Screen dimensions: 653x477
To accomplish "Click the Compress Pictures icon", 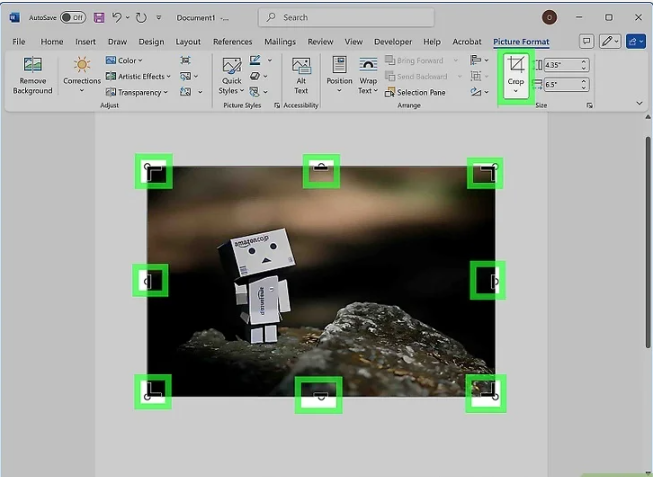I will (185, 60).
